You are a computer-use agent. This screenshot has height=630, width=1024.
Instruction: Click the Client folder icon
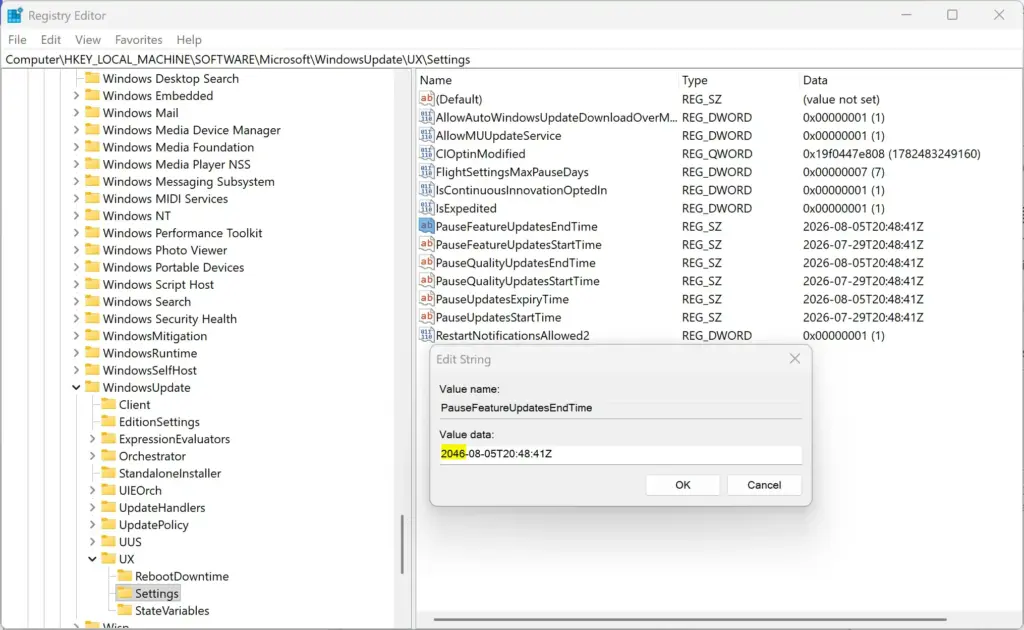tap(108, 404)
